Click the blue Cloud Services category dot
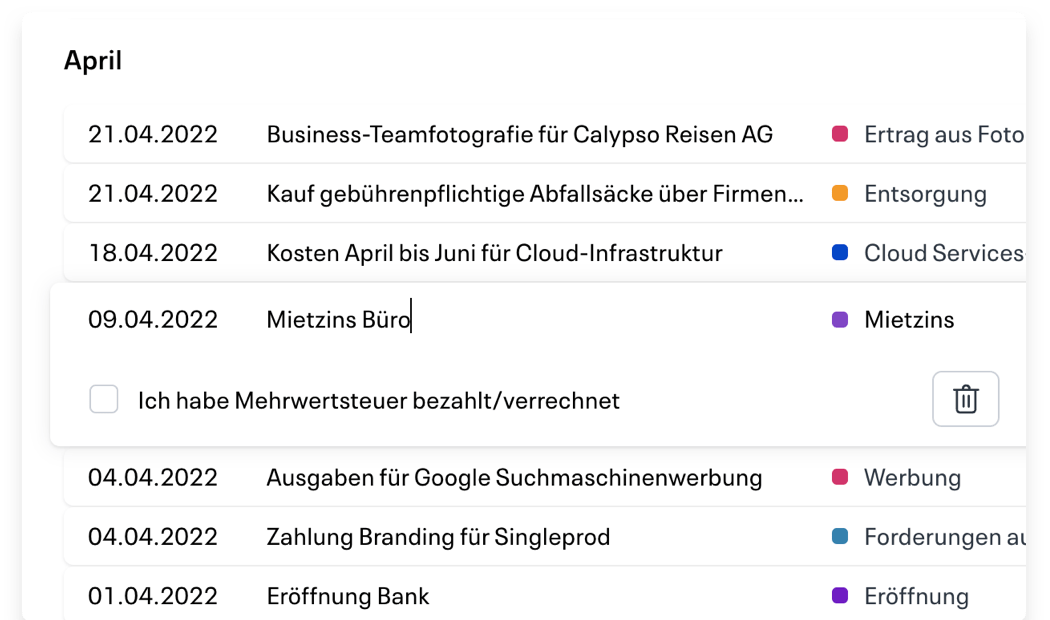The width and height of the screenshot is (1050, 620). point(840,252)
